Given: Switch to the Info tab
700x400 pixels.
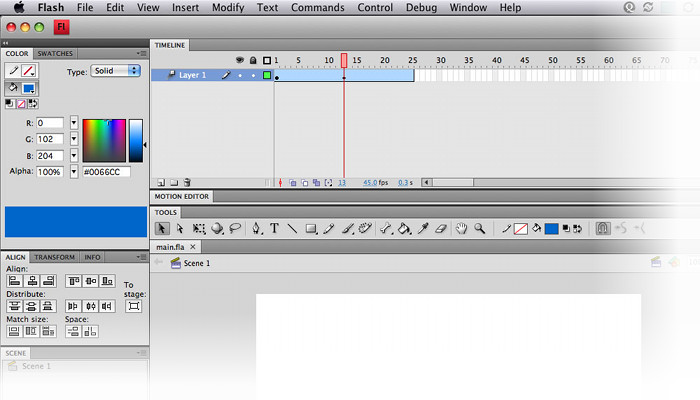Looking at the screenshot, I should [92, 257].
